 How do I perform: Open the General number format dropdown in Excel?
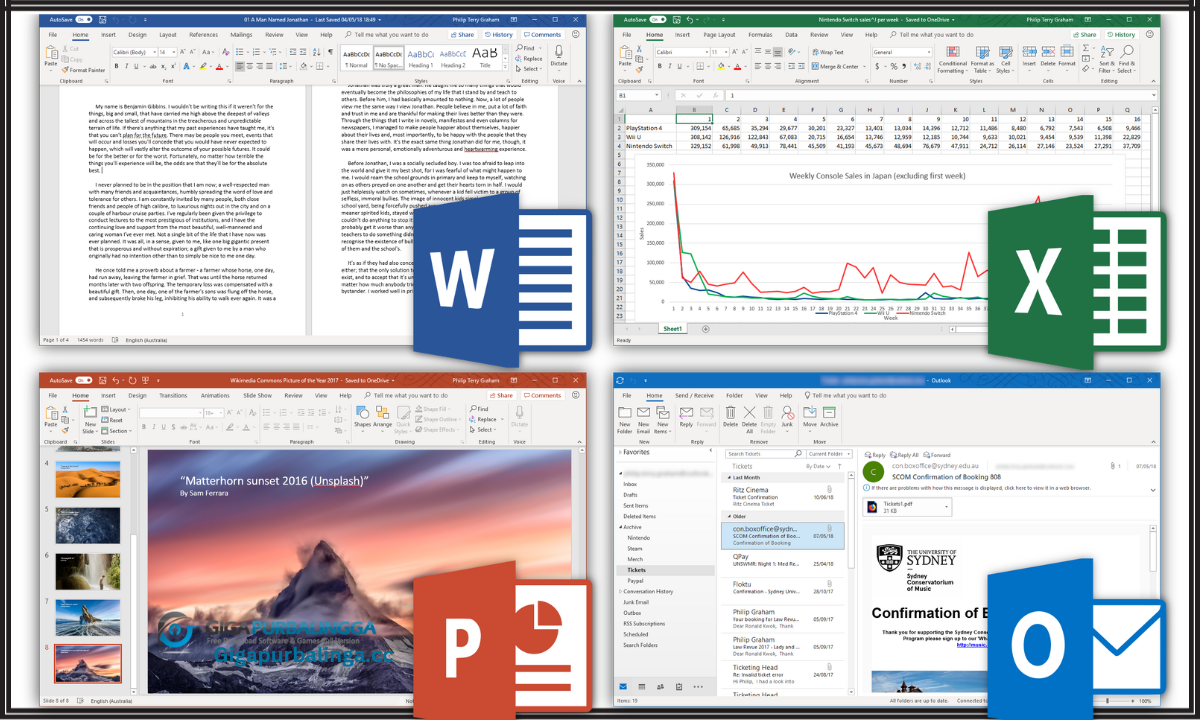[927, 52]
